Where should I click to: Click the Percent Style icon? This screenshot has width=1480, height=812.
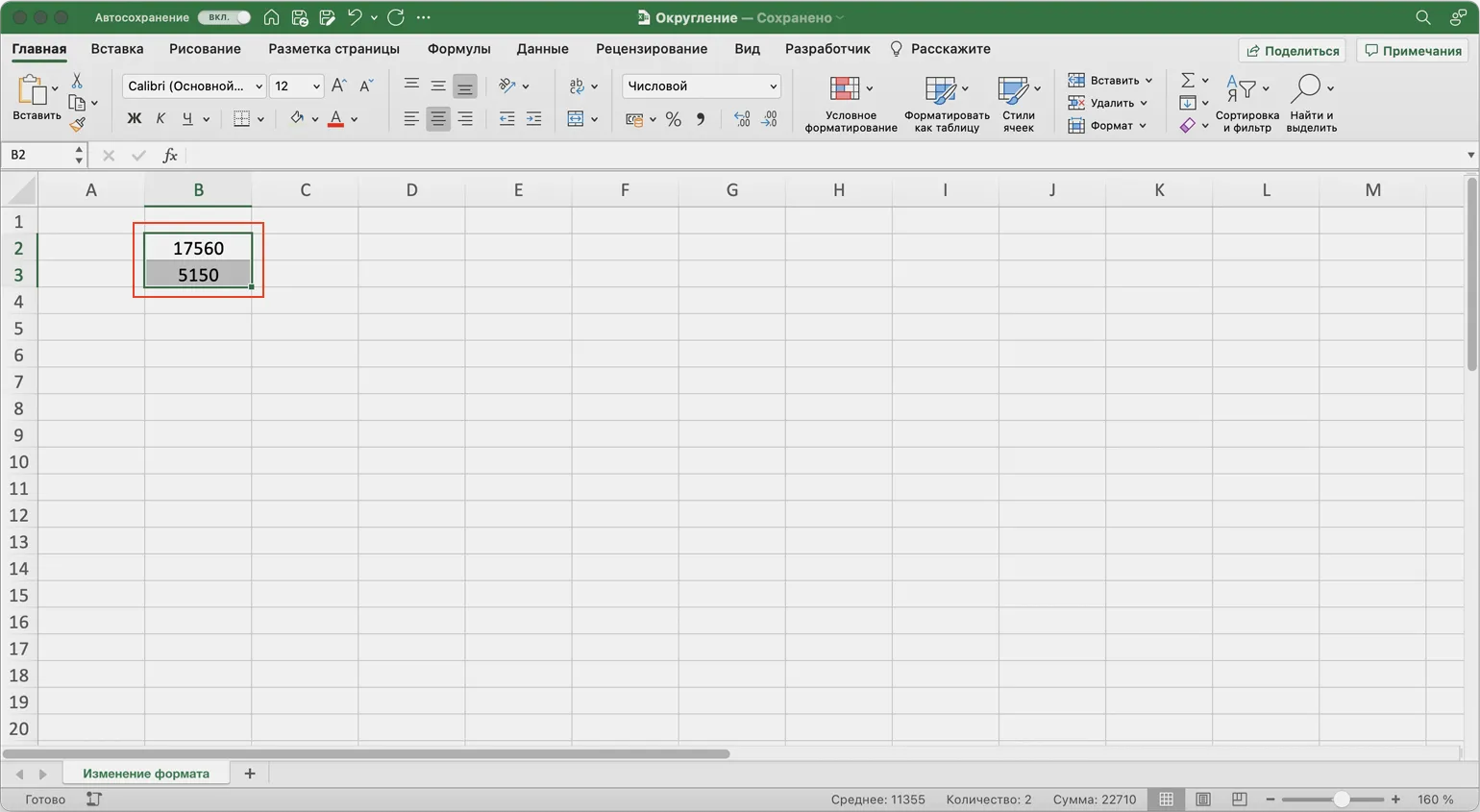pyautogui.click(x=673, y=119)
